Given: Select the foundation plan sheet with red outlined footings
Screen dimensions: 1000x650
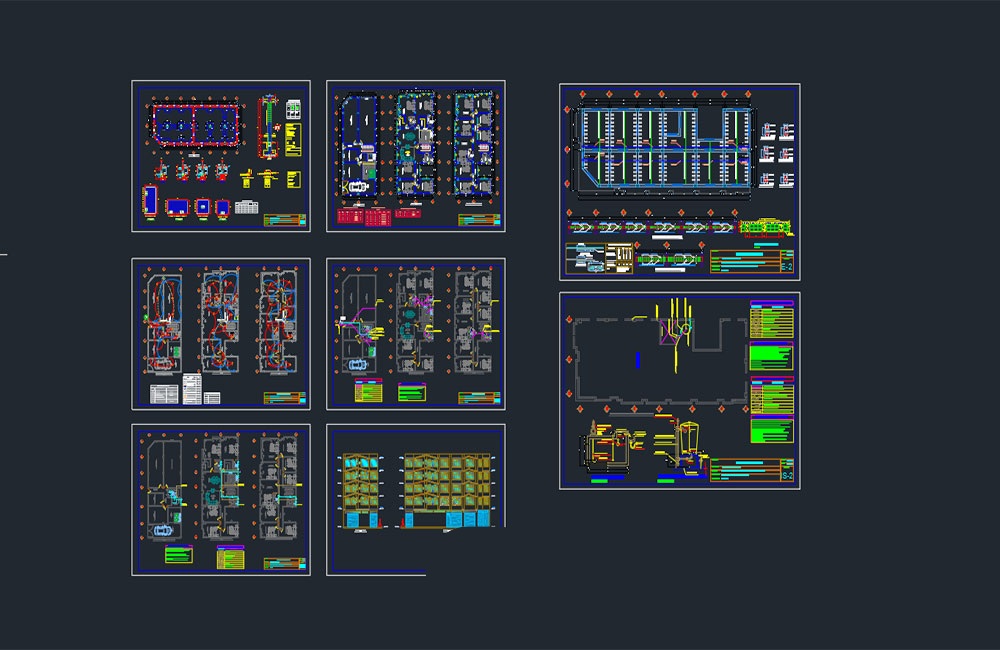Looking at the screenshot, I should (x=221, y=156).
